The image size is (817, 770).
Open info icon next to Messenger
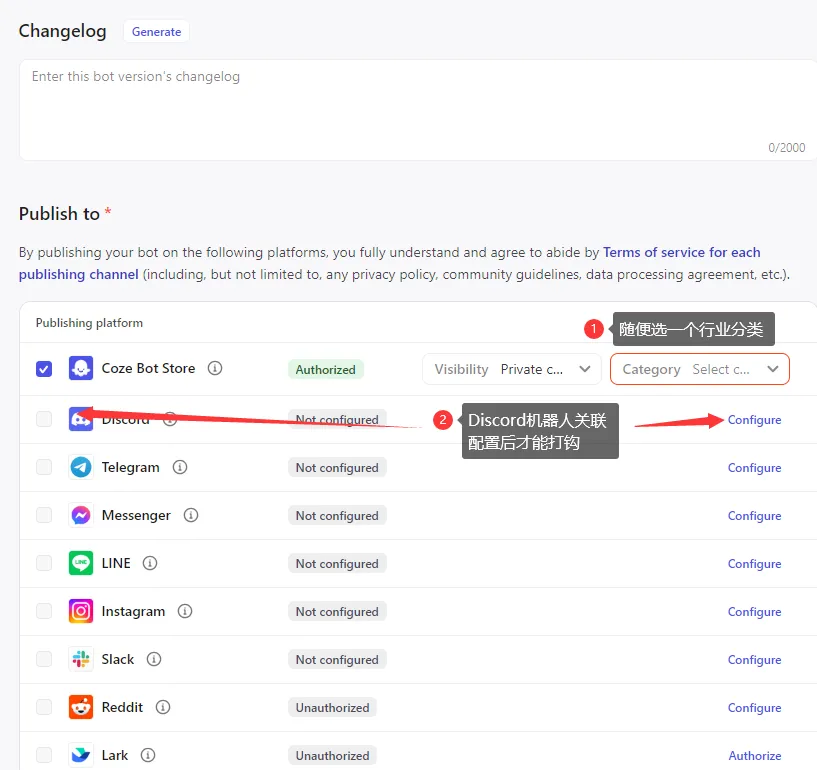191,515
